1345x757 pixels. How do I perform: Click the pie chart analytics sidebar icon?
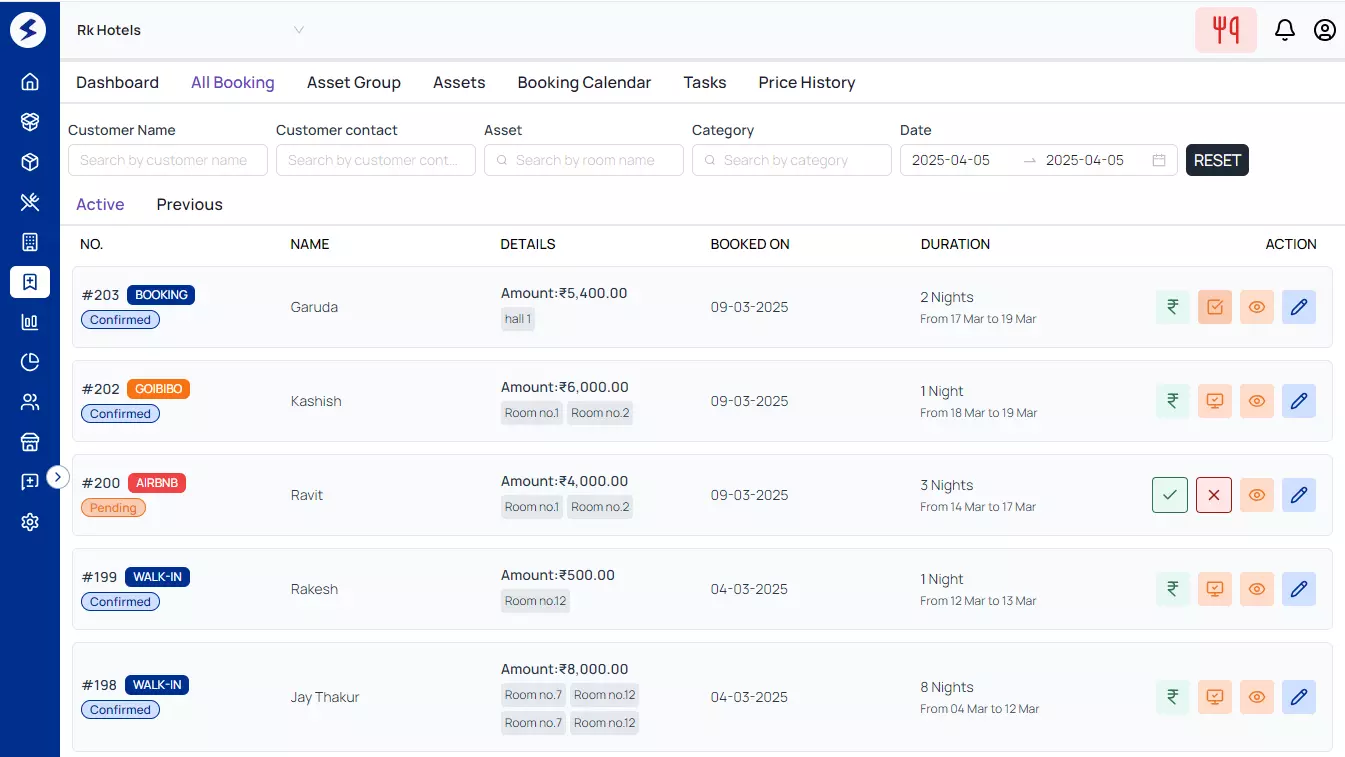29,361
